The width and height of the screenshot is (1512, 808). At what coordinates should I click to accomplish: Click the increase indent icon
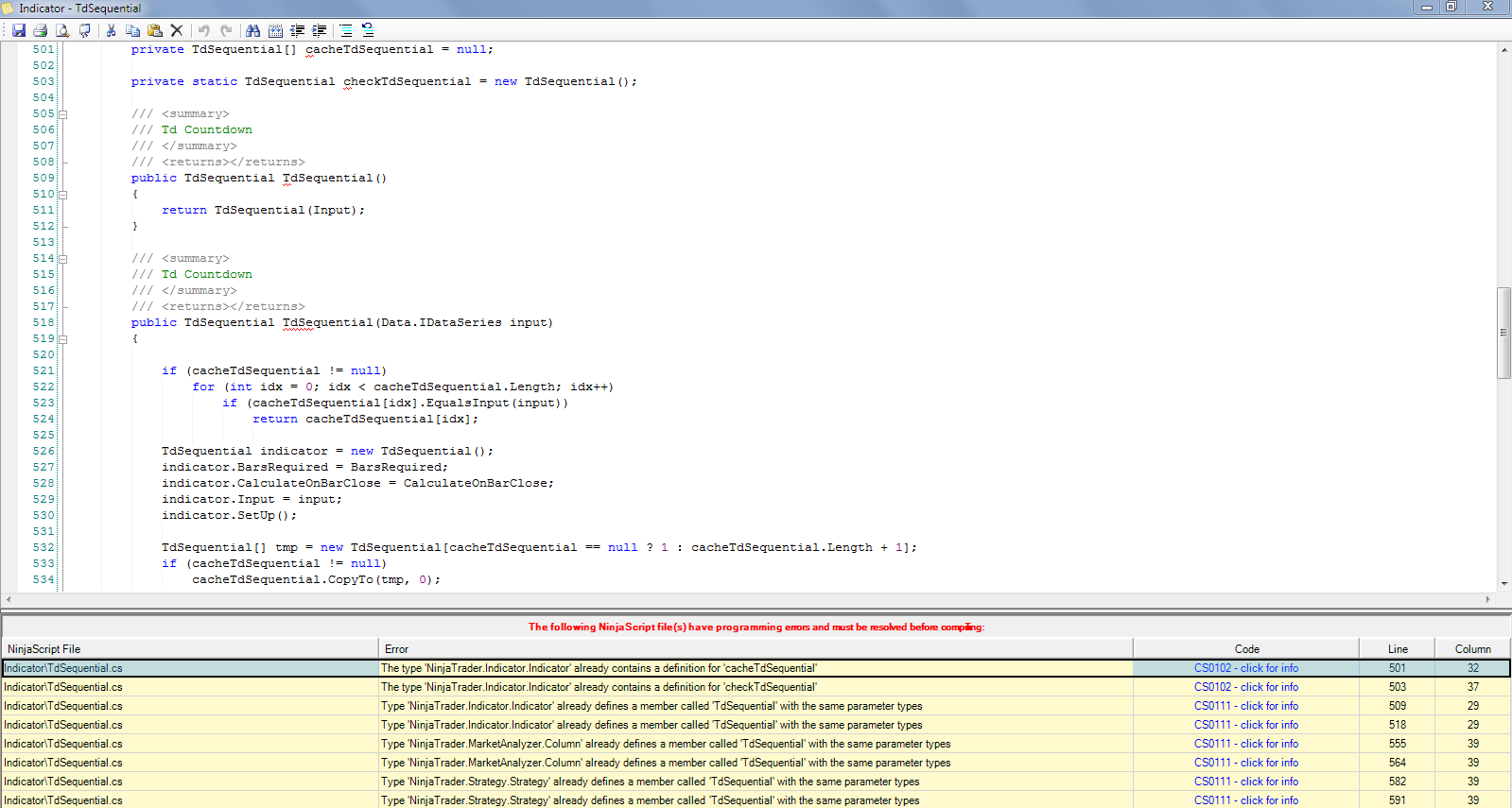tap(320, 30)
